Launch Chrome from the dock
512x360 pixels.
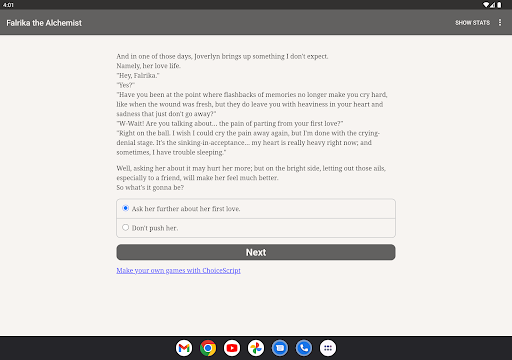click(x=208, y=348)
